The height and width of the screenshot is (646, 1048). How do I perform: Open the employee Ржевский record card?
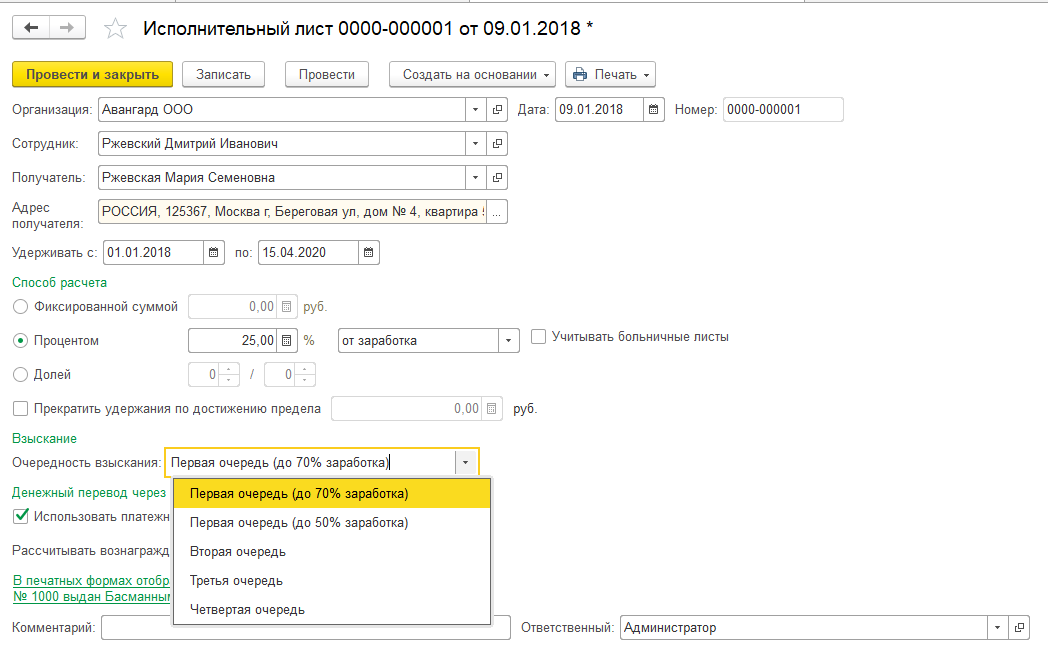tap(497, 144)
